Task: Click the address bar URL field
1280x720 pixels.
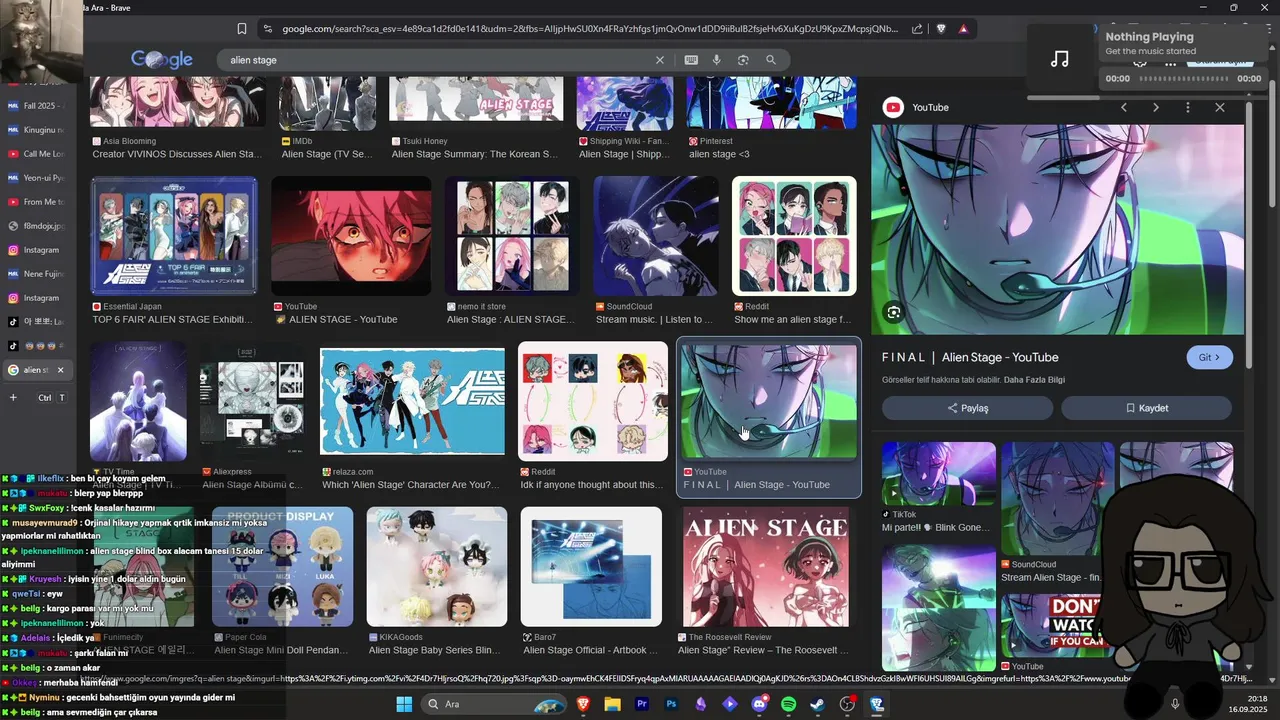Action: (x=590, y=29)
